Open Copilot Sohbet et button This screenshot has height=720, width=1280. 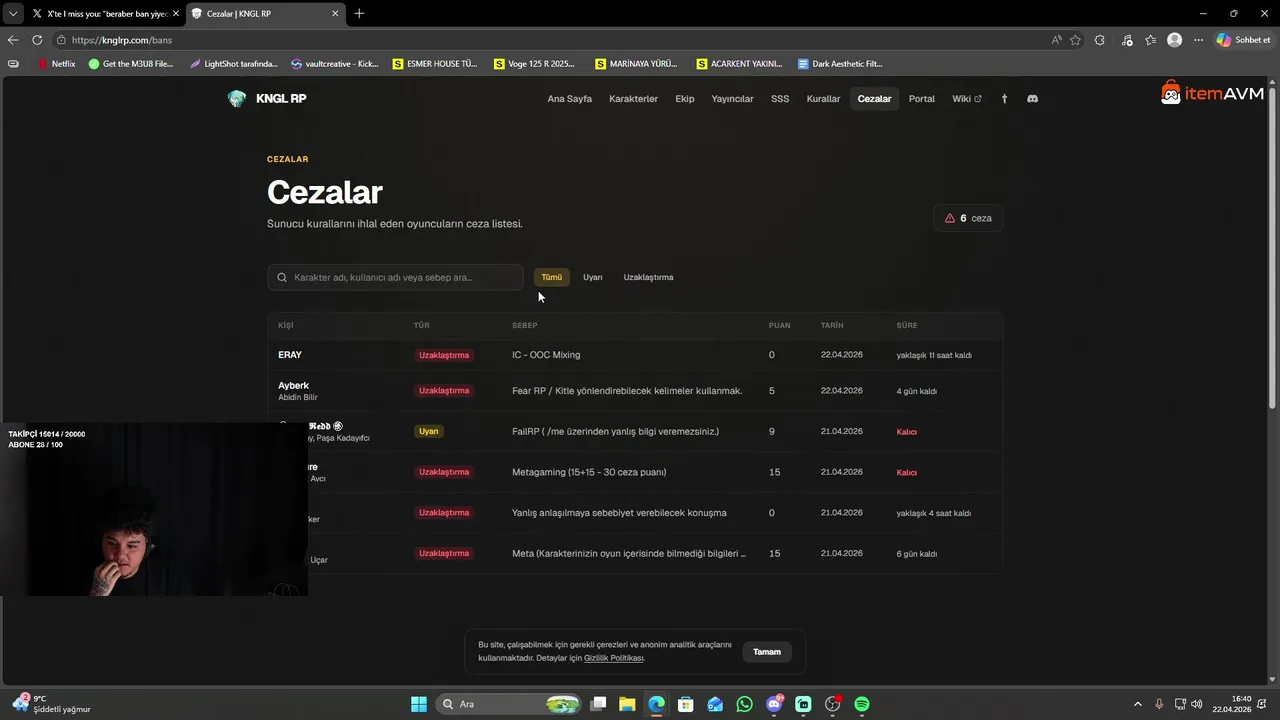[x=1244, y=40]
